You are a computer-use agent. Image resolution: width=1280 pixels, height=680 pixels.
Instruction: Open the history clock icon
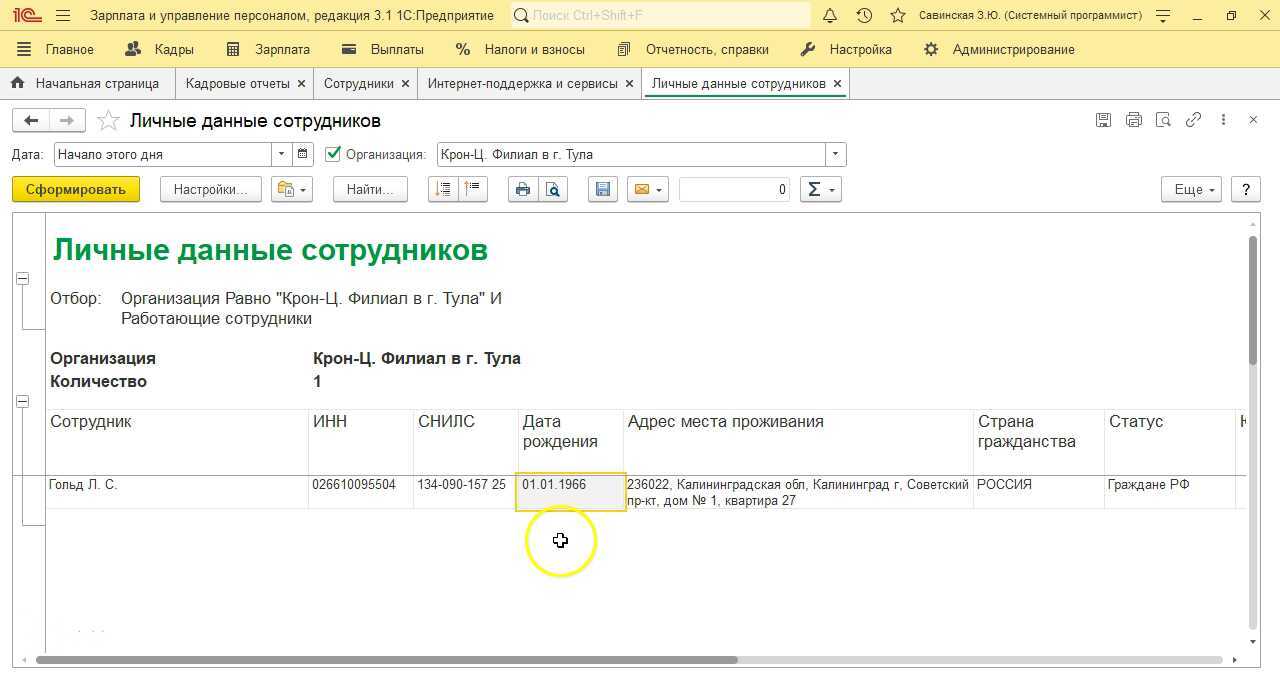864,16
